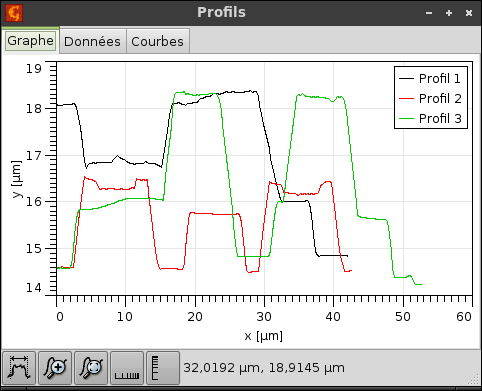Click the Gwyddion app icon in title bar
The image size is (482, 391).
pos(14,13)
